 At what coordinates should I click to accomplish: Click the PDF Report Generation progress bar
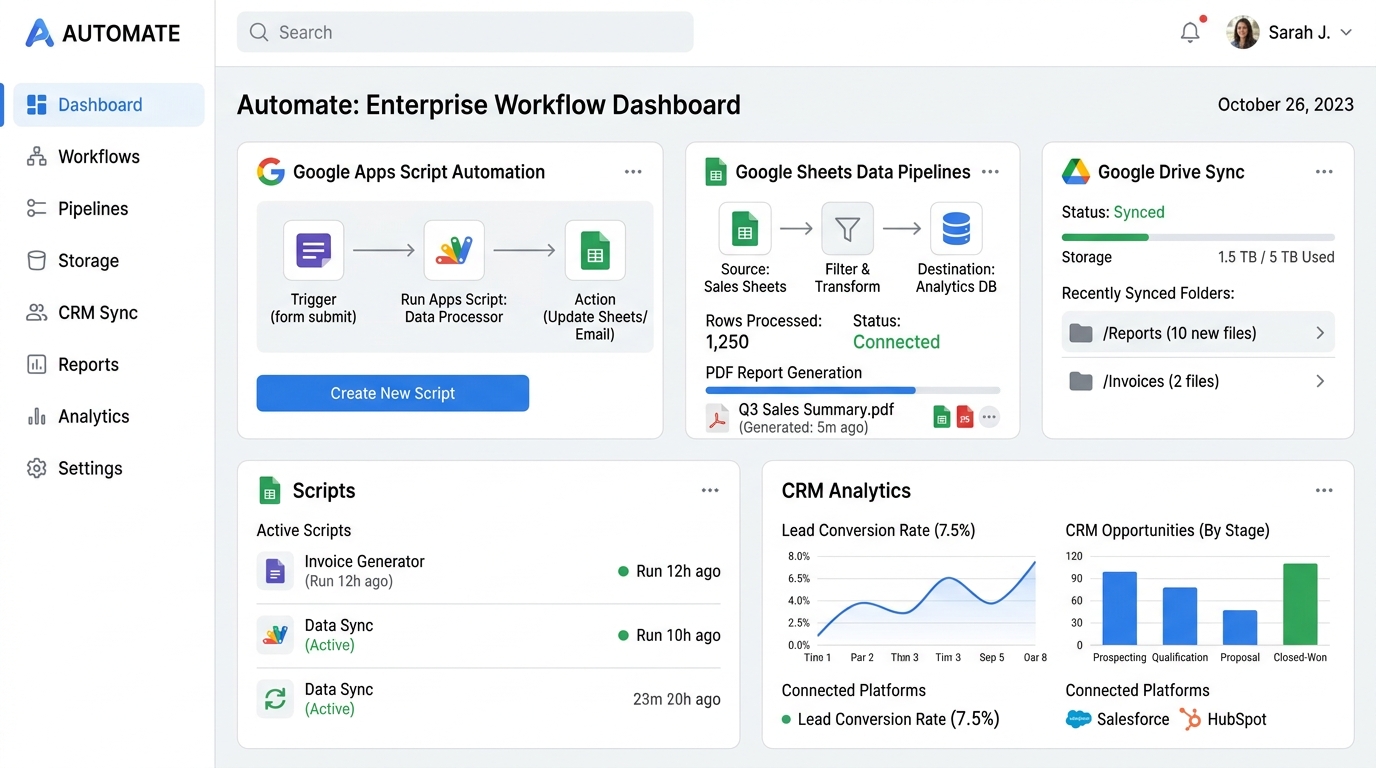(x=853, y=390)
